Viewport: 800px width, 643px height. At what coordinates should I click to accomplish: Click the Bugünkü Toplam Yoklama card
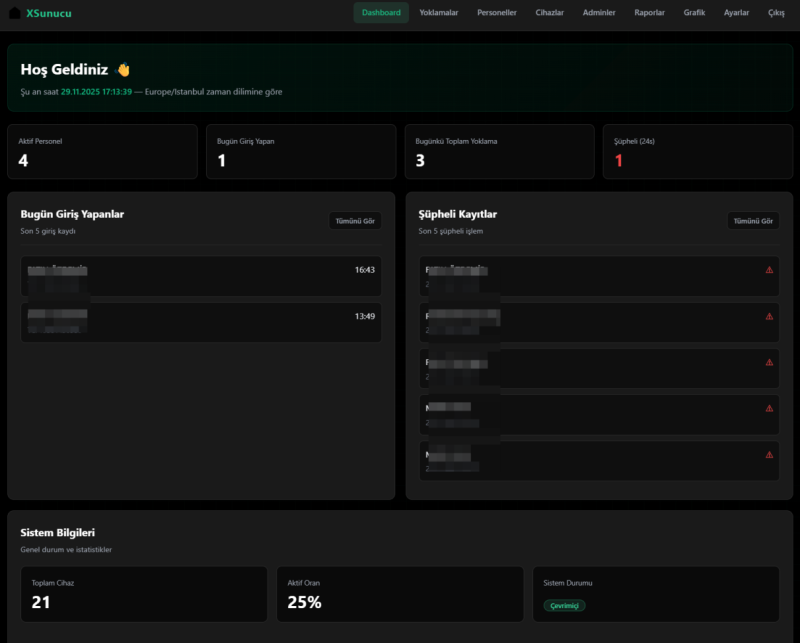pos(499,152)
